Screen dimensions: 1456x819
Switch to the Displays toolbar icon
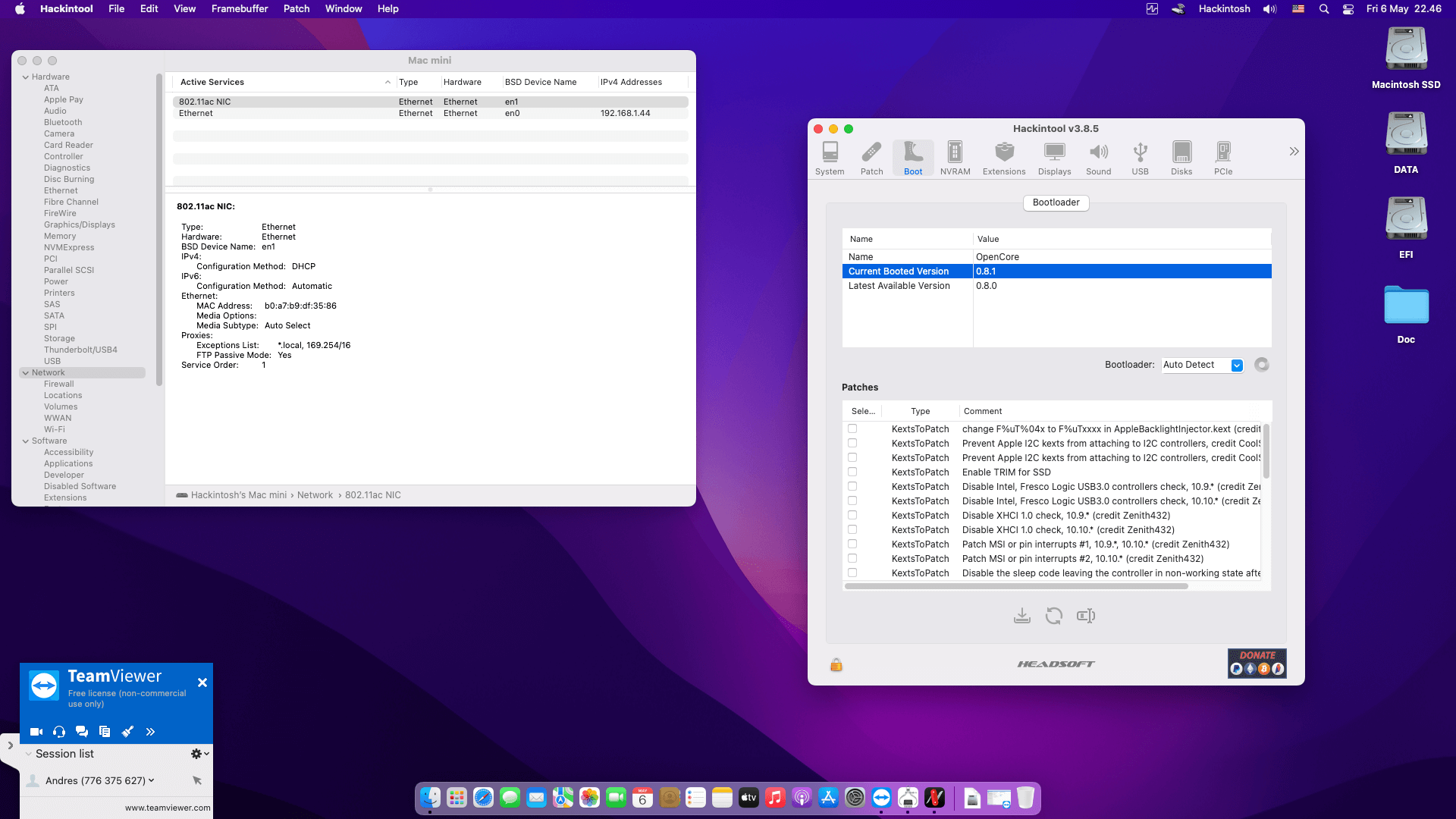pos(1054,158)
